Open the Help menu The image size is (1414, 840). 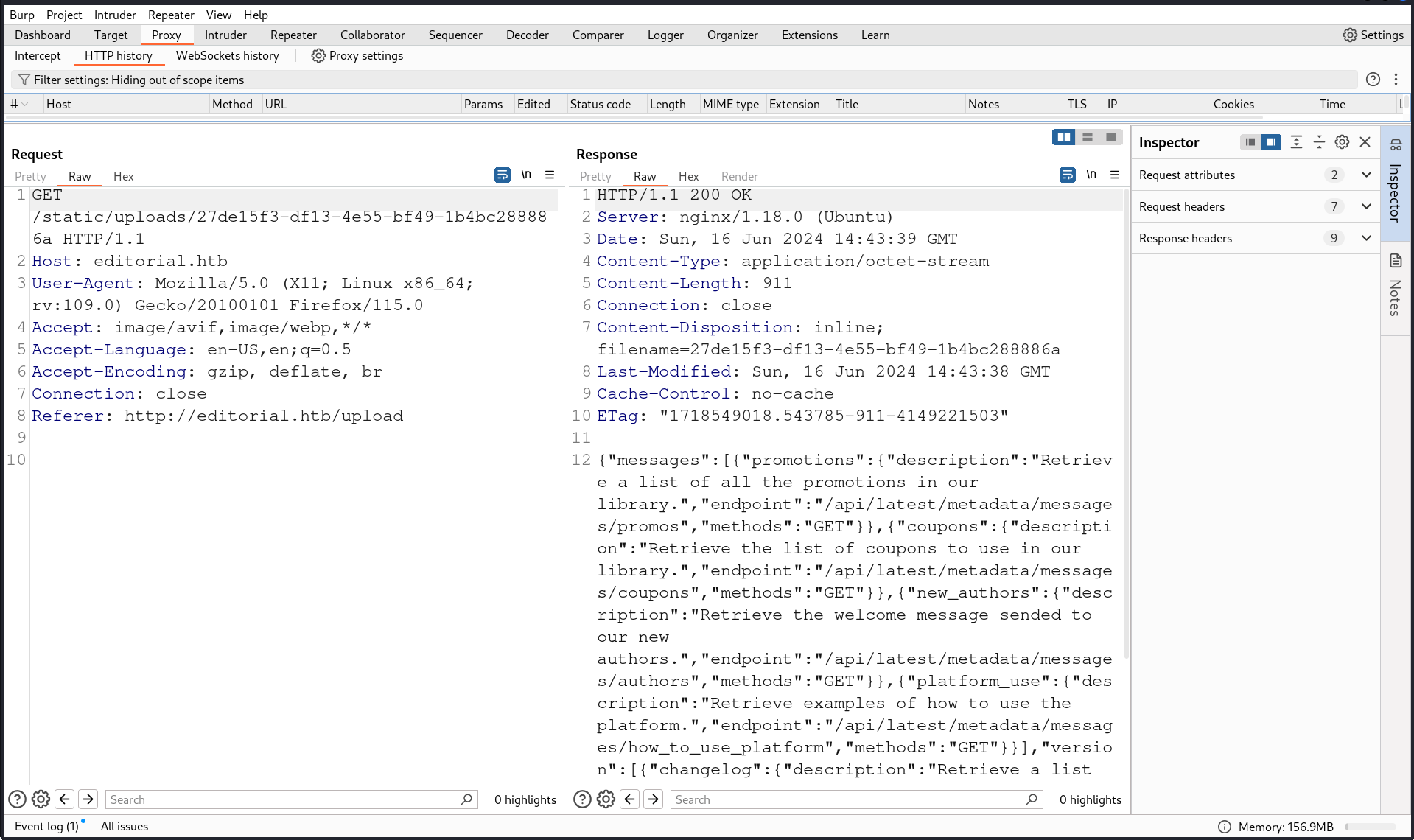tap(256, 15)
